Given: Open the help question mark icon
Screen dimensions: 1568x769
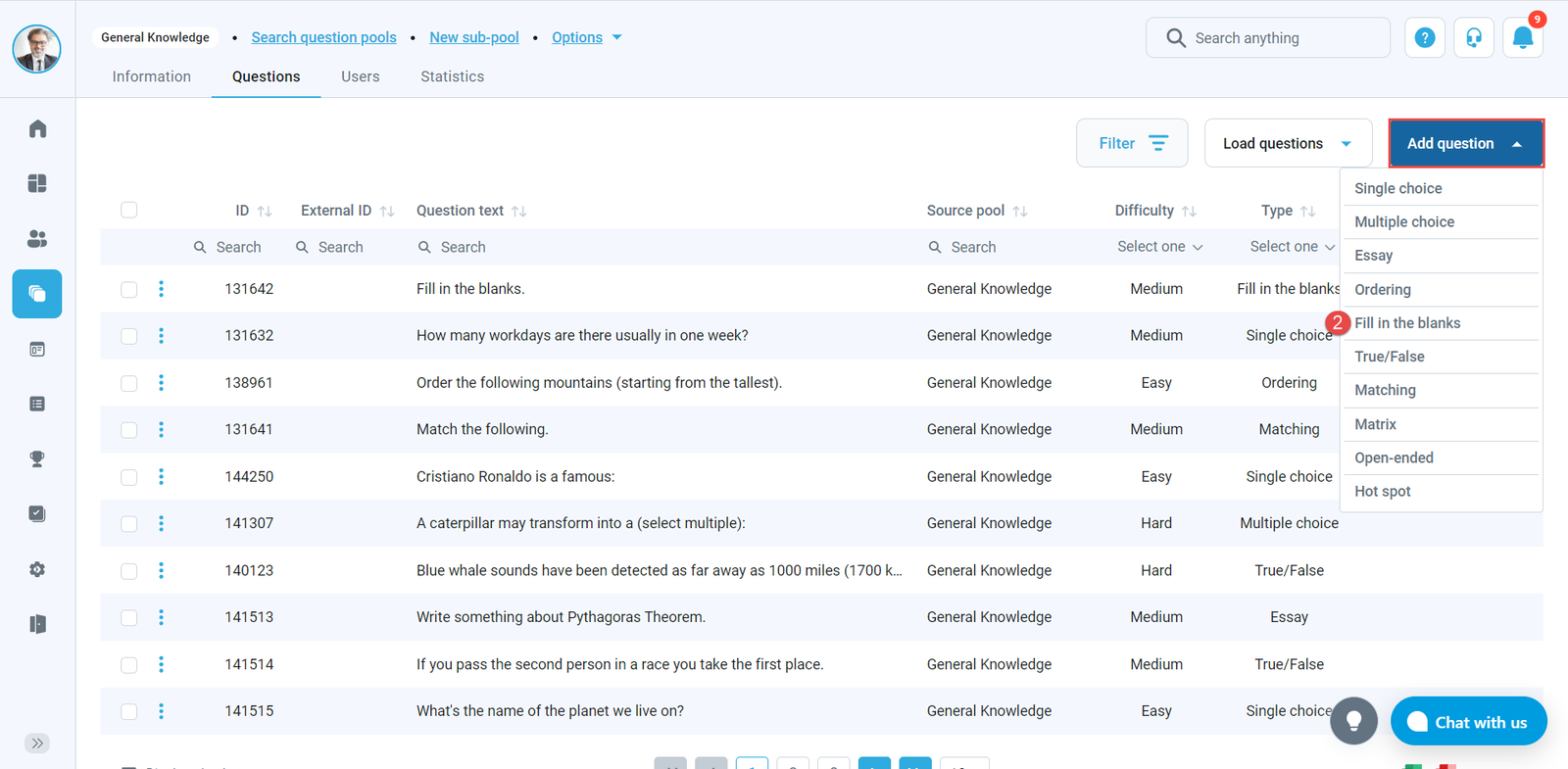Looking at the screenshot, I should tap(1424, 38).
